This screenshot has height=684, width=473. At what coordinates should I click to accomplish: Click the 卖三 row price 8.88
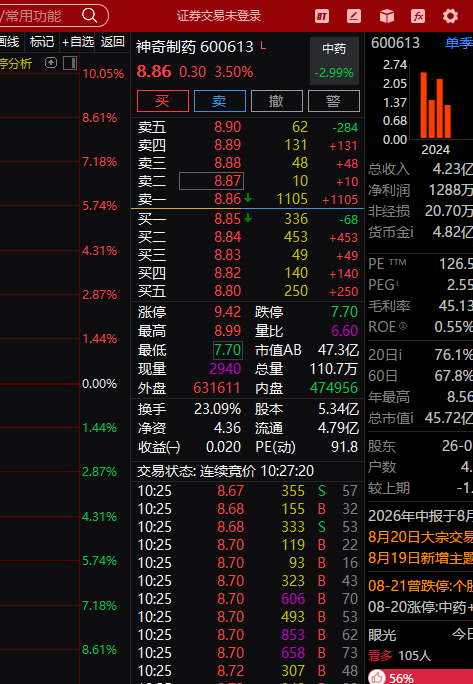227,163
